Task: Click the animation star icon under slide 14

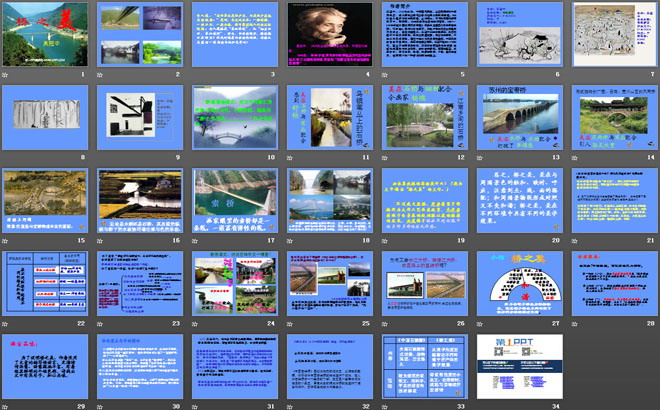Action: tap(575, 158)
